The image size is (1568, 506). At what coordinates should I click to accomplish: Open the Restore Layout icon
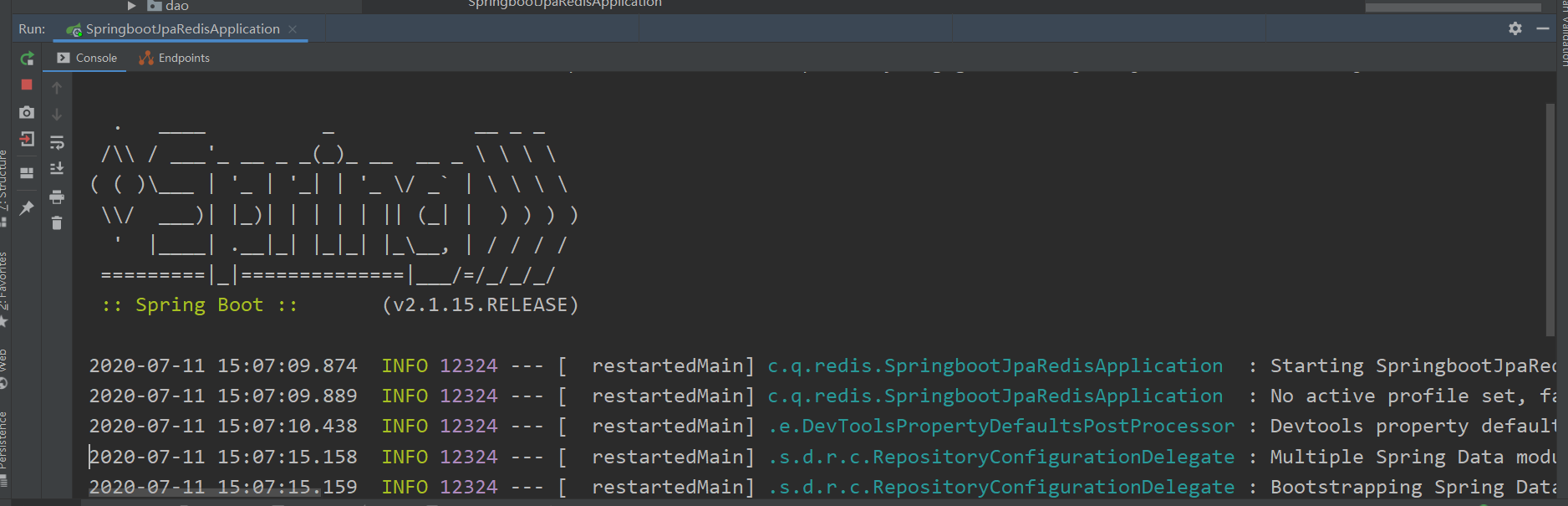[x=27, y=173]
